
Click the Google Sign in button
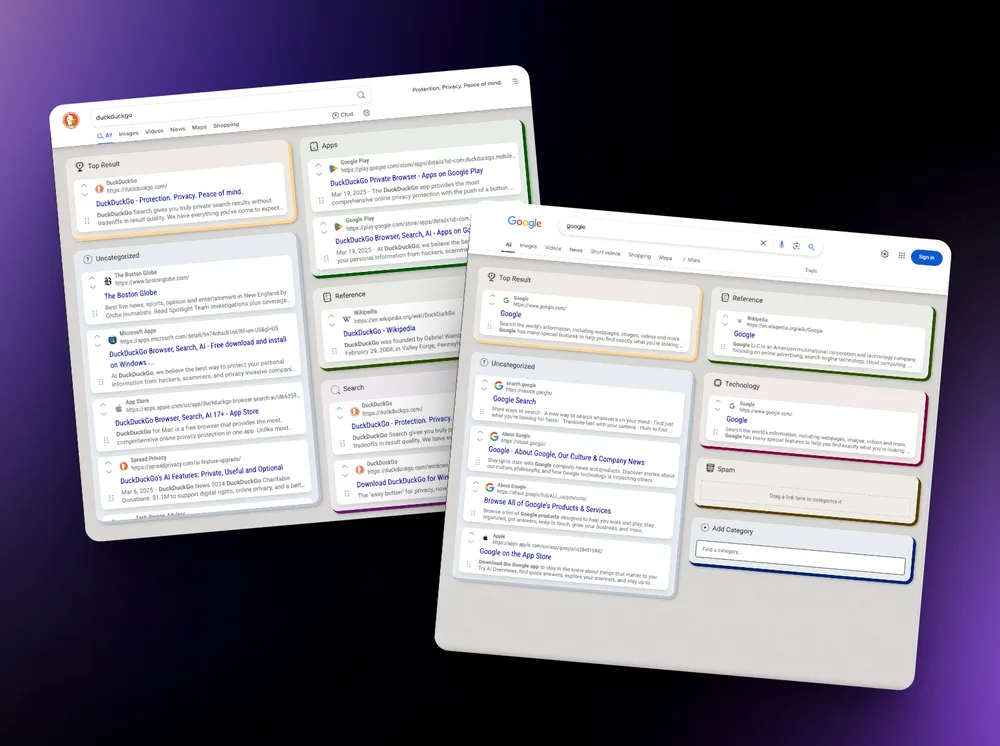click(x=926, y=258)
